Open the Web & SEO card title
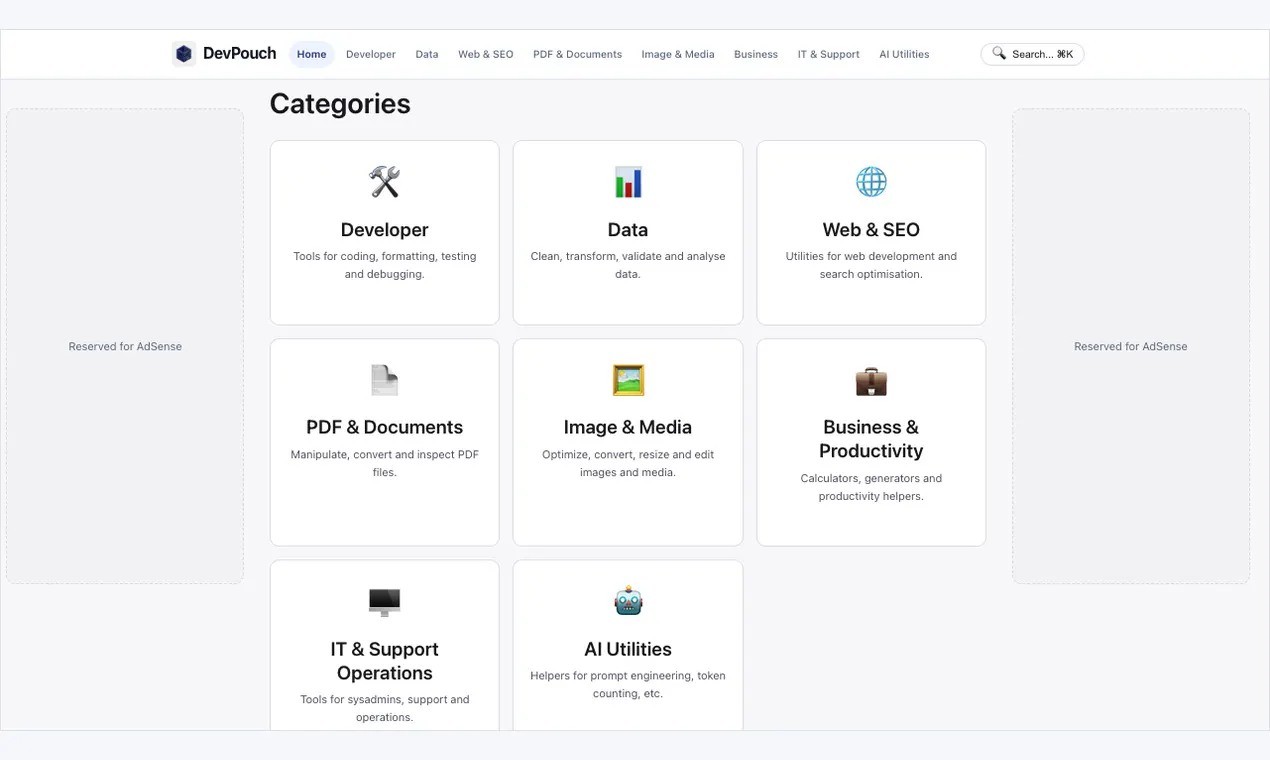This screenshot has height=760, width=1270. [x=871, y=230]
